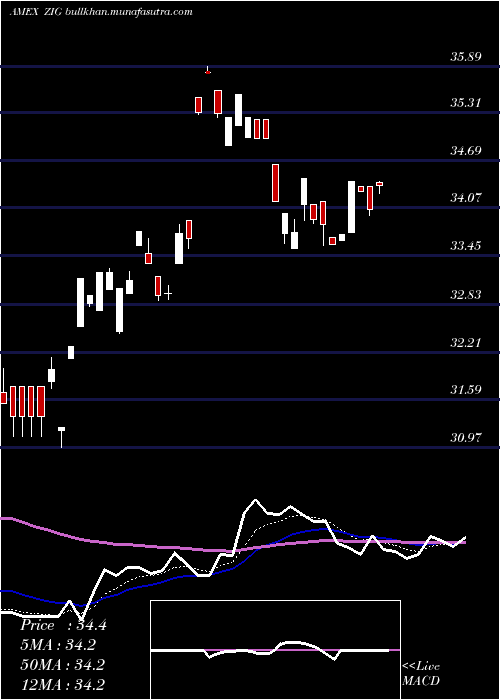Click the 32.83 price axis label
This screenshot has height=700, width=500.
coord(465,295)
